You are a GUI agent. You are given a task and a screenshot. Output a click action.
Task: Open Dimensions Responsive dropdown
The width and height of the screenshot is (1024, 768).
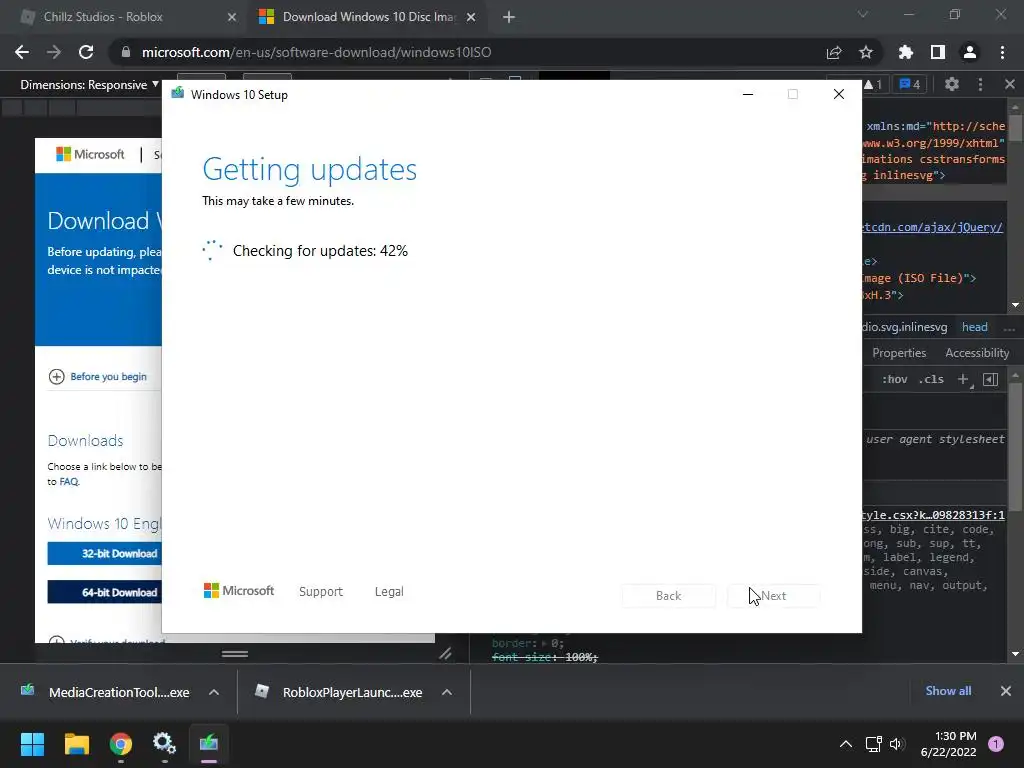pos(89,85)
